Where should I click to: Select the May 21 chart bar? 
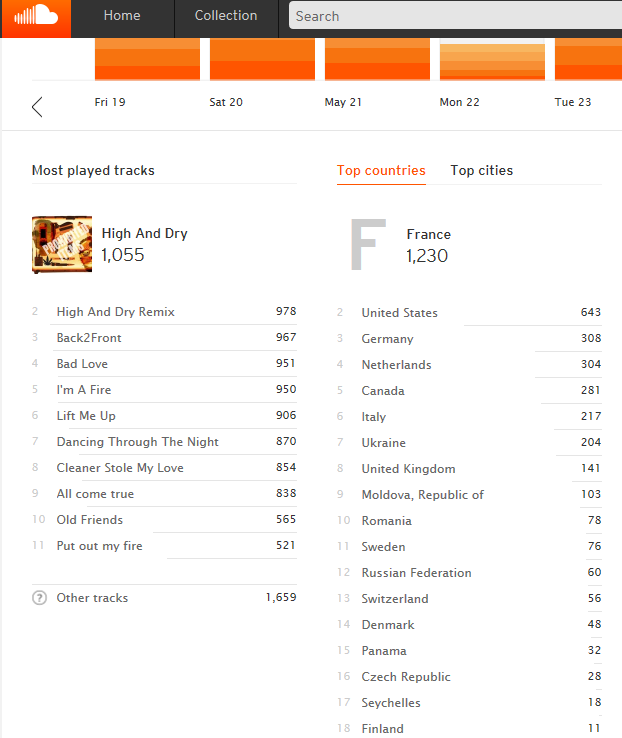pos(377,59)
